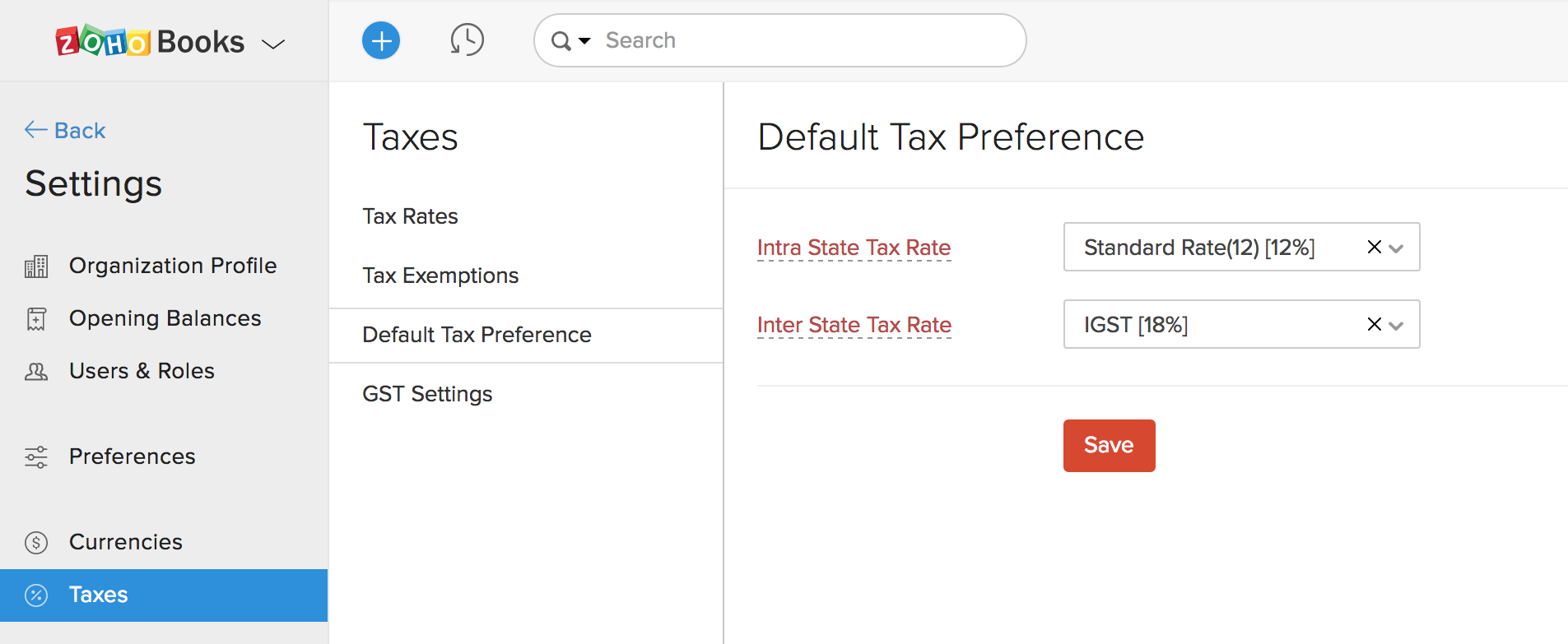
Task: Select the Organization Profile icon
Action: (x=36, y=265)
